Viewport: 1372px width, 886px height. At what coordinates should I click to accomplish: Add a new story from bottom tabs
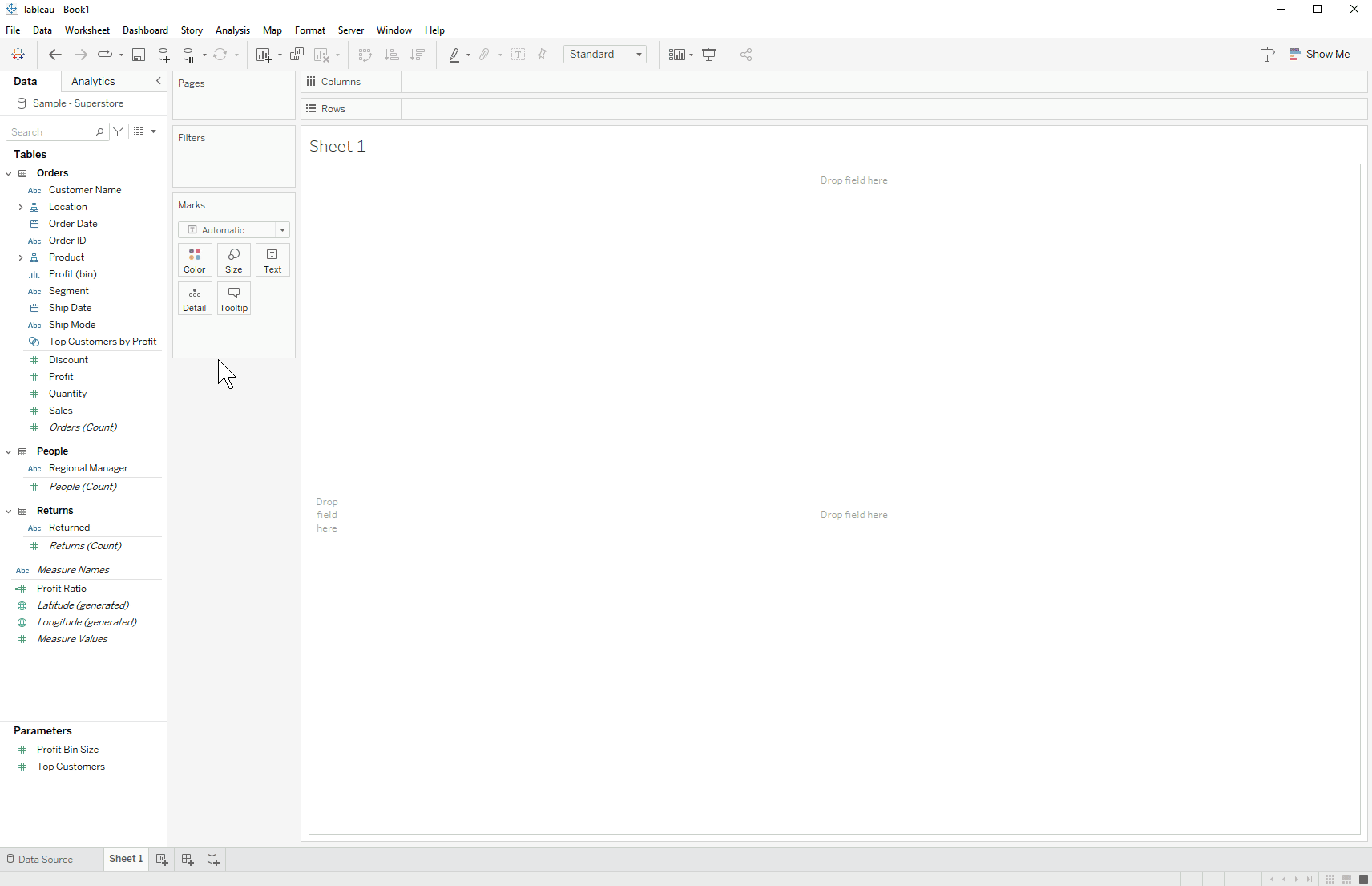click(x=213, y=859)
